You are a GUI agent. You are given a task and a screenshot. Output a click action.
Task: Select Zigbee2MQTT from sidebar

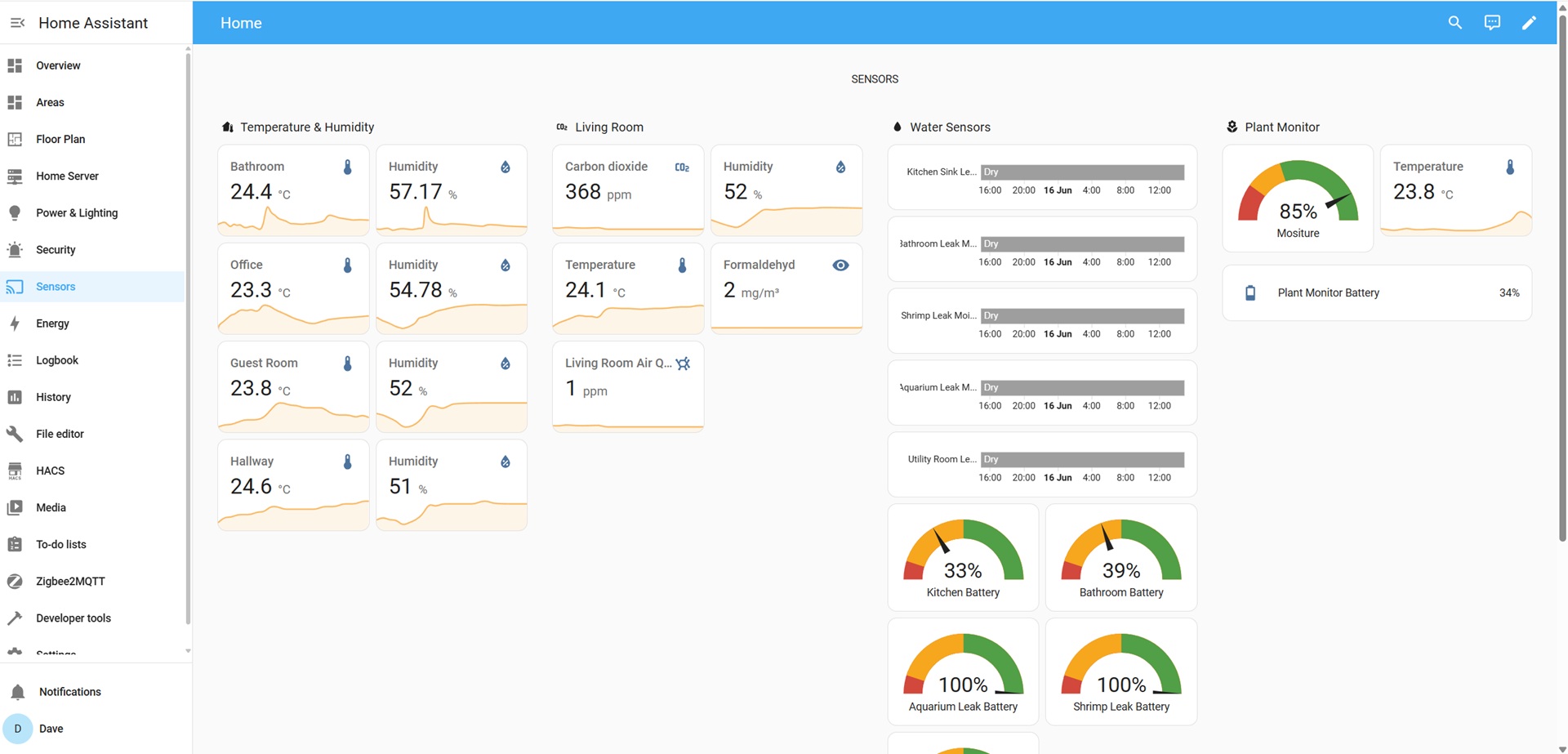pos(70,582)
